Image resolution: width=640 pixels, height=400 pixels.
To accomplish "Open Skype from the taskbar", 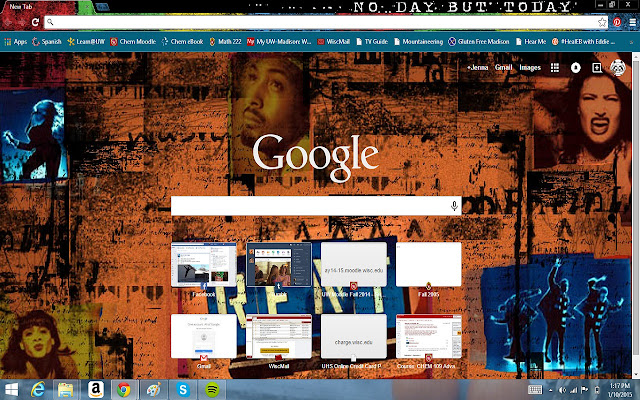I will click(183, 390).
